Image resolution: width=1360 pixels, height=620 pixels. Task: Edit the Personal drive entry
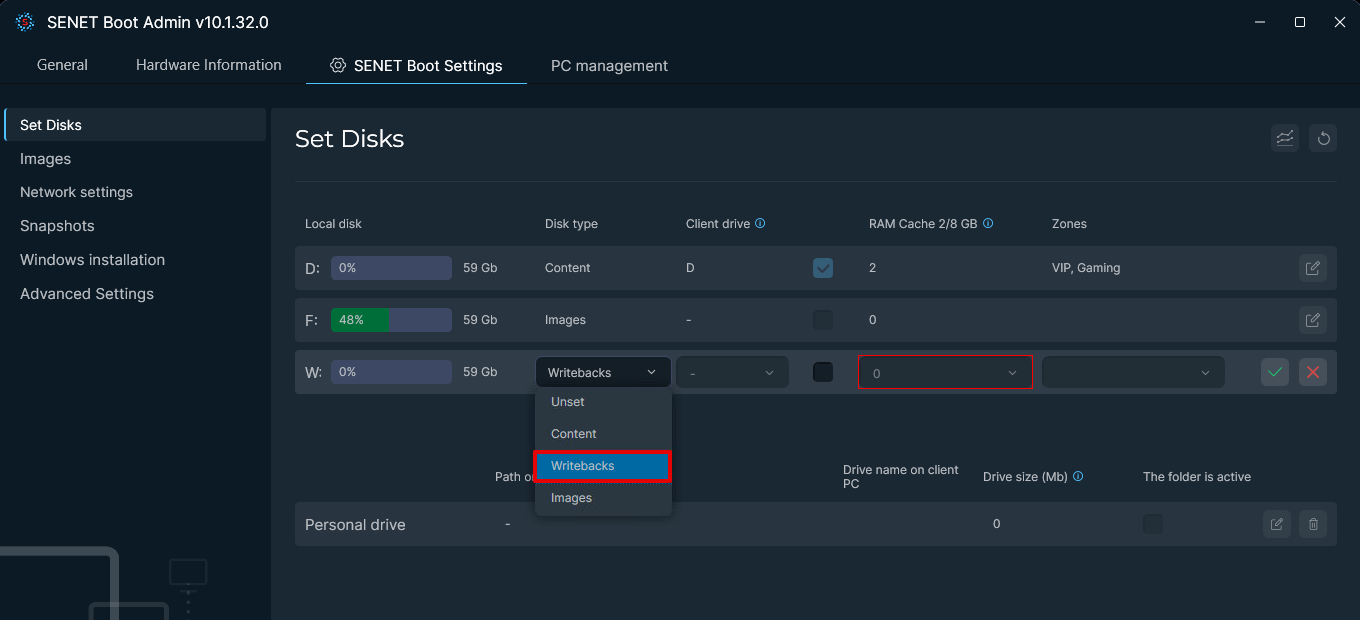tap(1276, 524)
